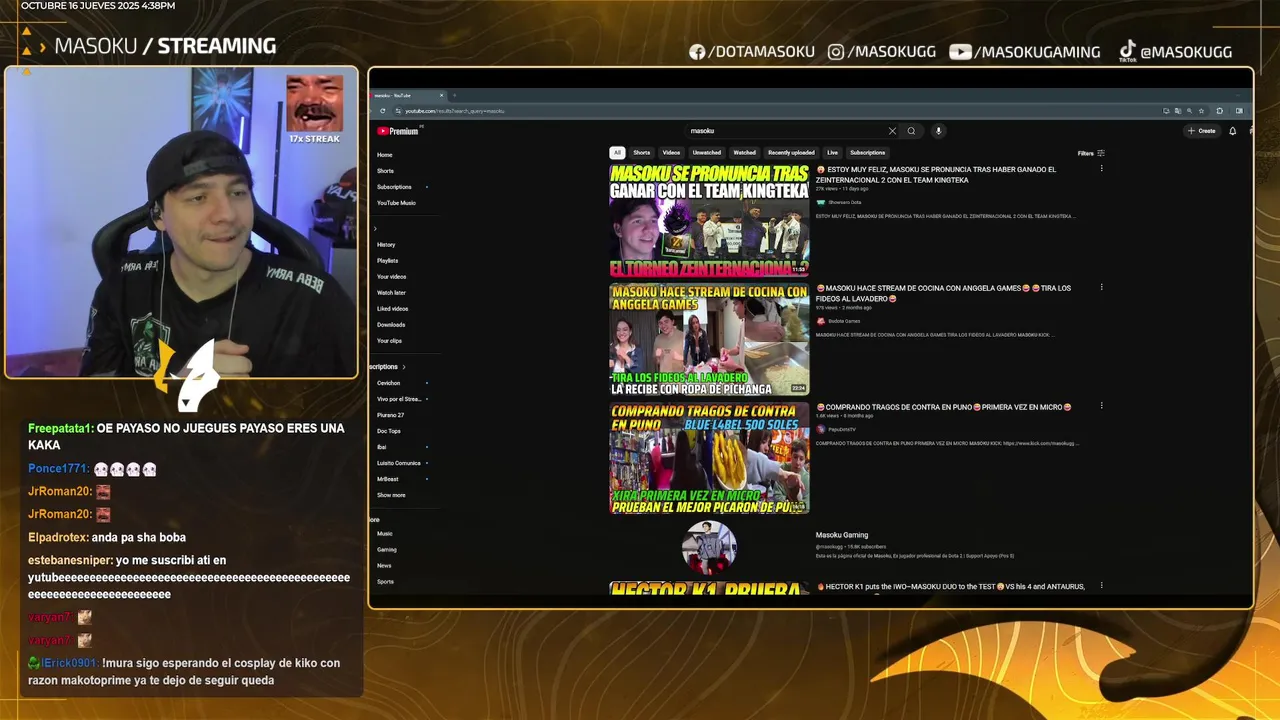1280x720 pixels.
Task: Reload the page with the refresh icon
Action: [383, 111]
